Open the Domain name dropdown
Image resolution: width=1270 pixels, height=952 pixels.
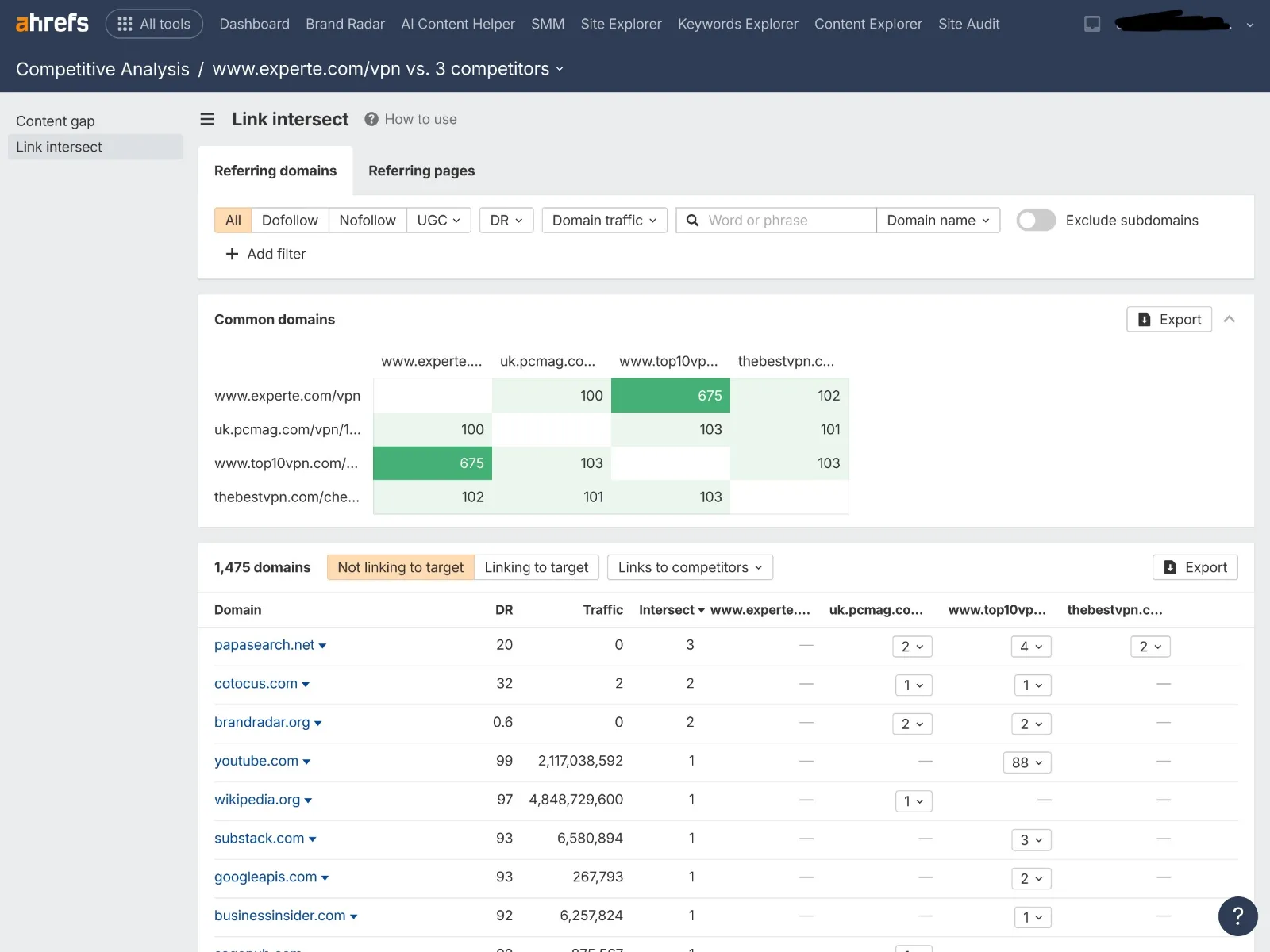938,220
